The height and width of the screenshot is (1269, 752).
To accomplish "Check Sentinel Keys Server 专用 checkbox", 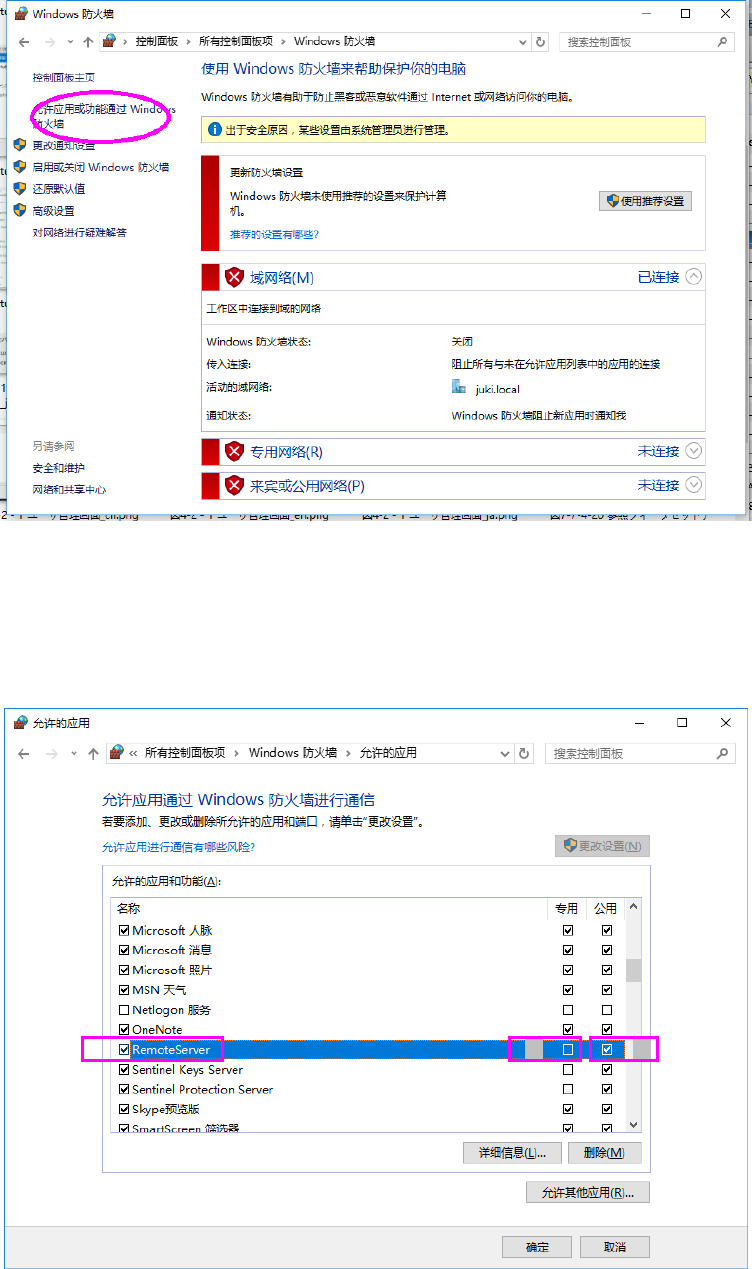I will point(568,1070).
